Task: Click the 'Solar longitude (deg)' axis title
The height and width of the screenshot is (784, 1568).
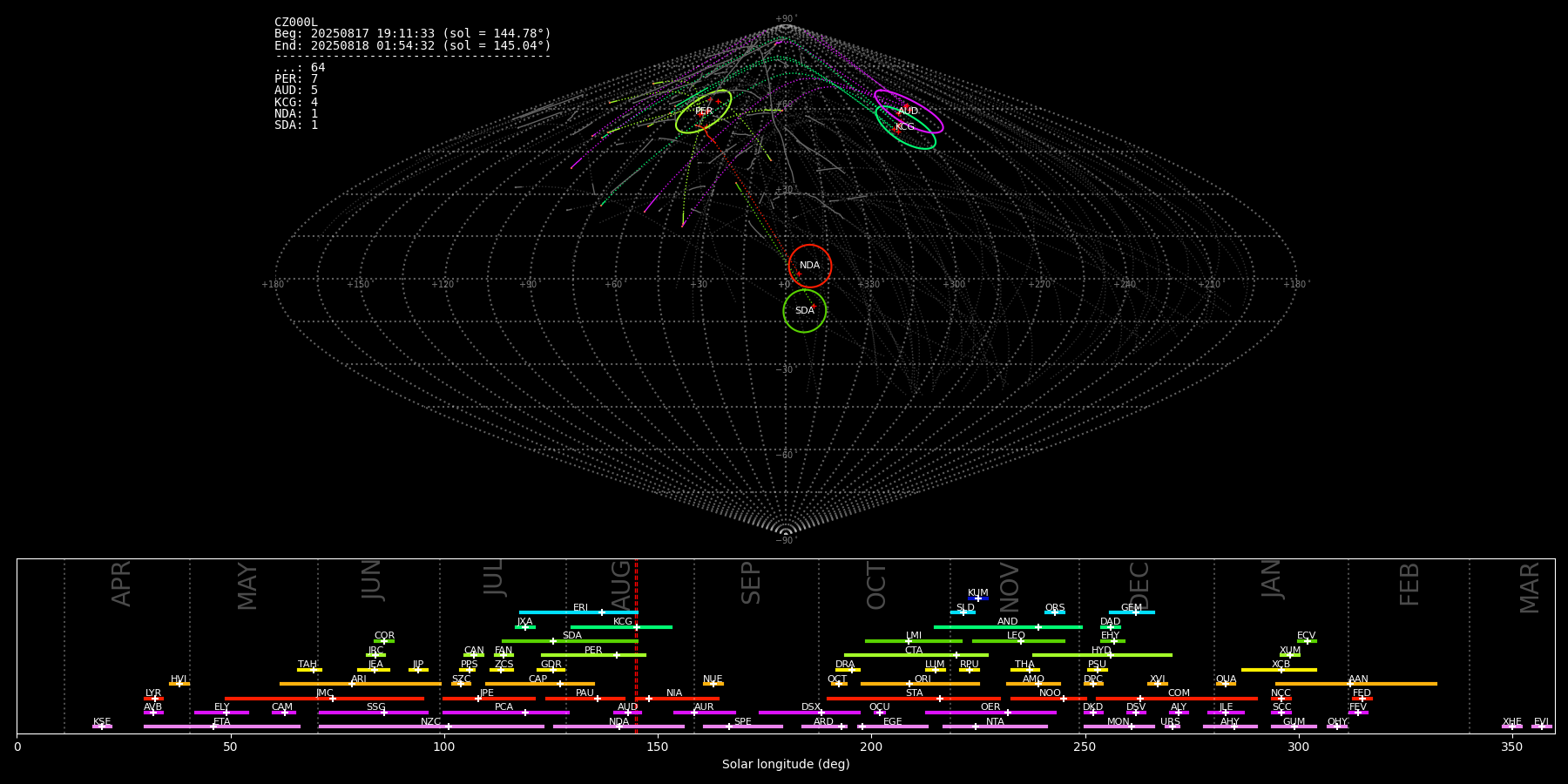Action: click(x=786, y=765)
